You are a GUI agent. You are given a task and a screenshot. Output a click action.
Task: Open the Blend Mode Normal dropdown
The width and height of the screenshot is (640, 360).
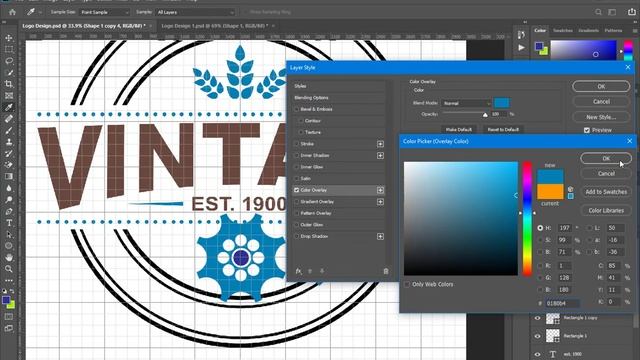pos(466,103)
